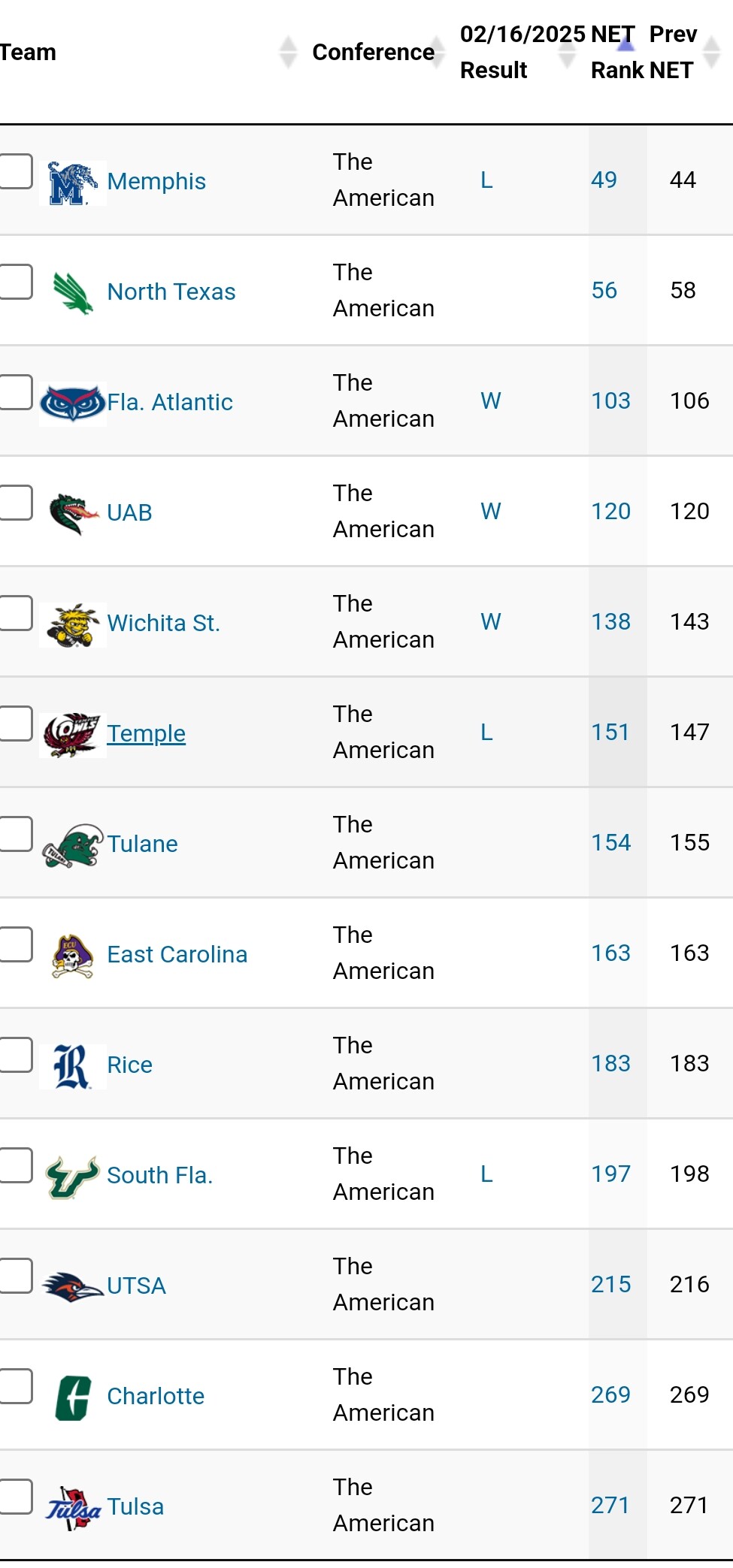Viewport: 733px width, 1568px height.
Task: Click Fla. Atlantic's NET rank 103
Action: coord(610,401)
